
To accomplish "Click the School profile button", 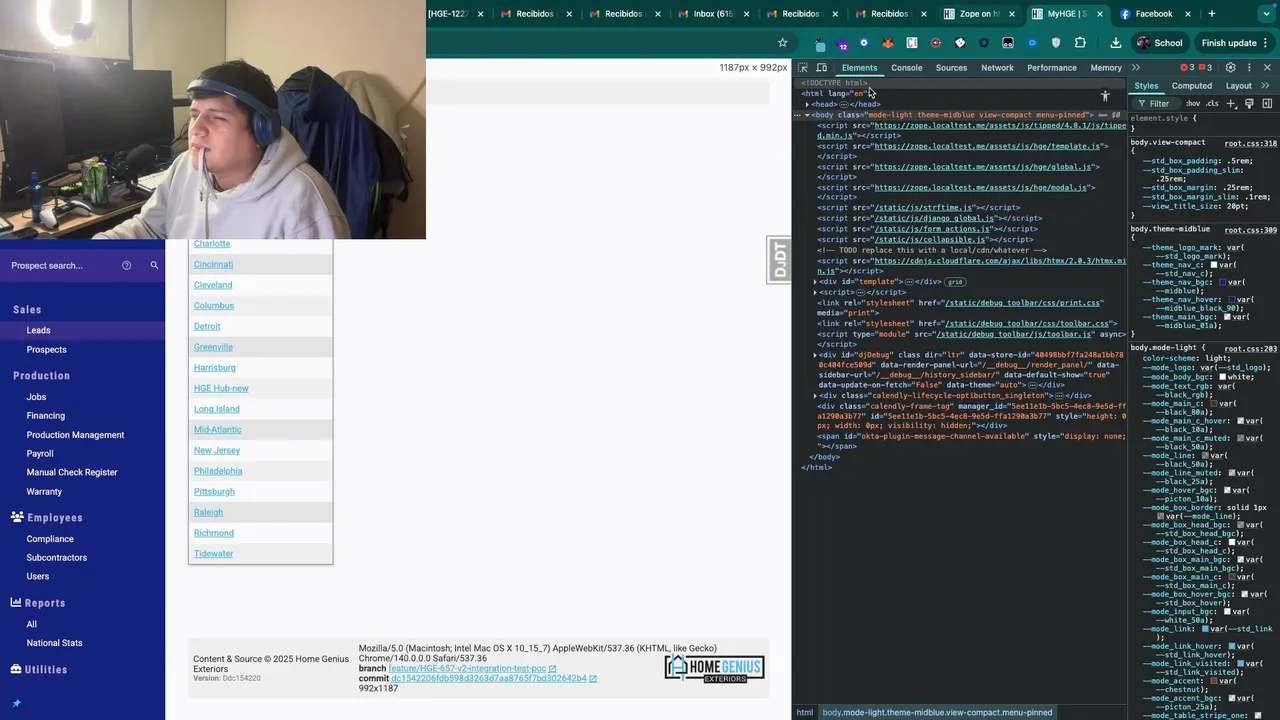I will [x=1160, y=43].
